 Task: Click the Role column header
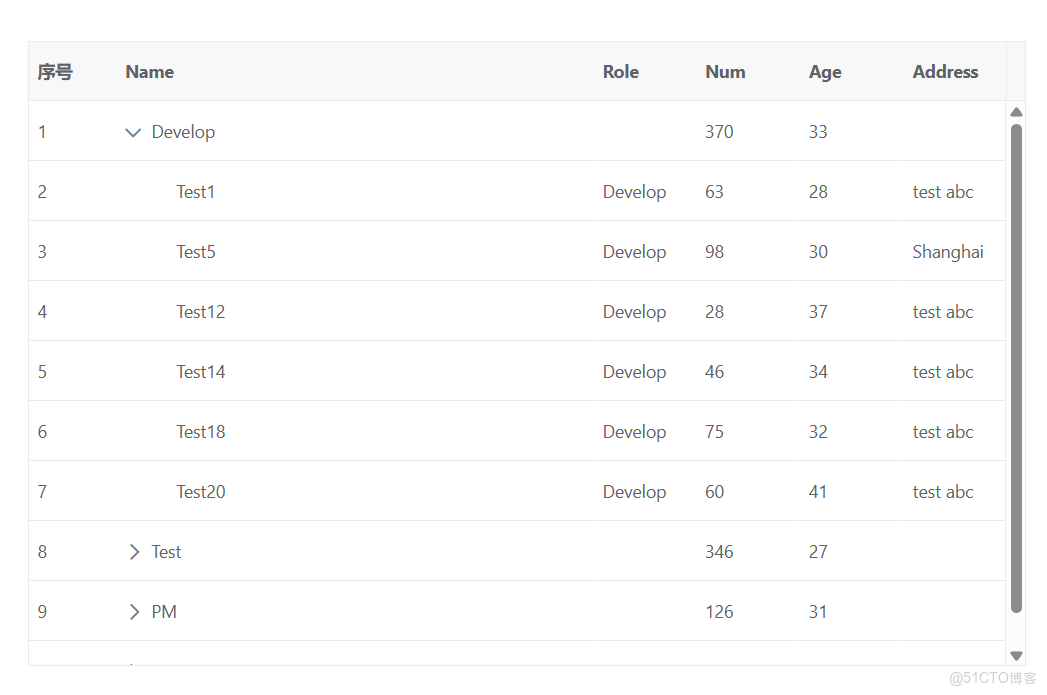620,72
